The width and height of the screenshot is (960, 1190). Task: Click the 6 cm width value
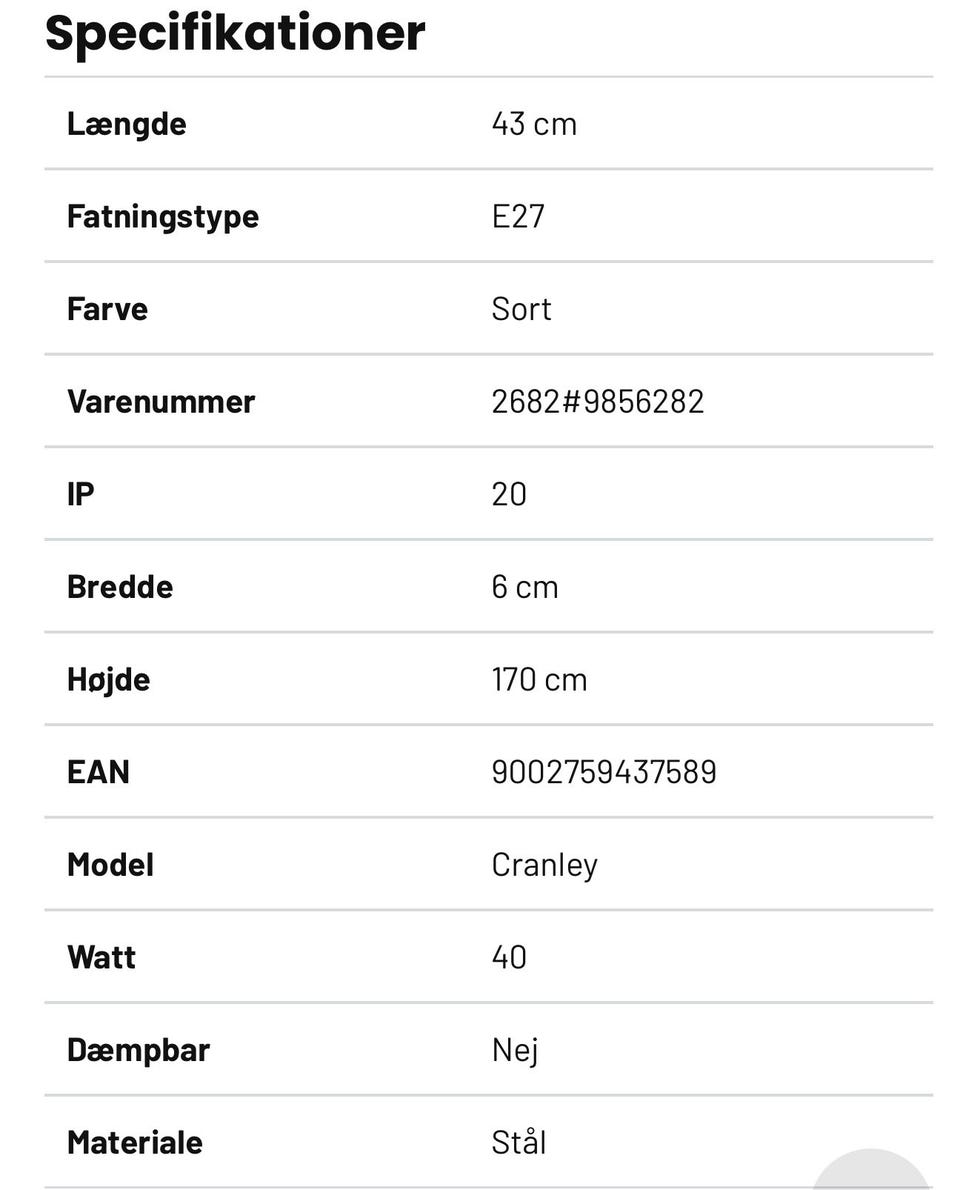pos(525,587)
